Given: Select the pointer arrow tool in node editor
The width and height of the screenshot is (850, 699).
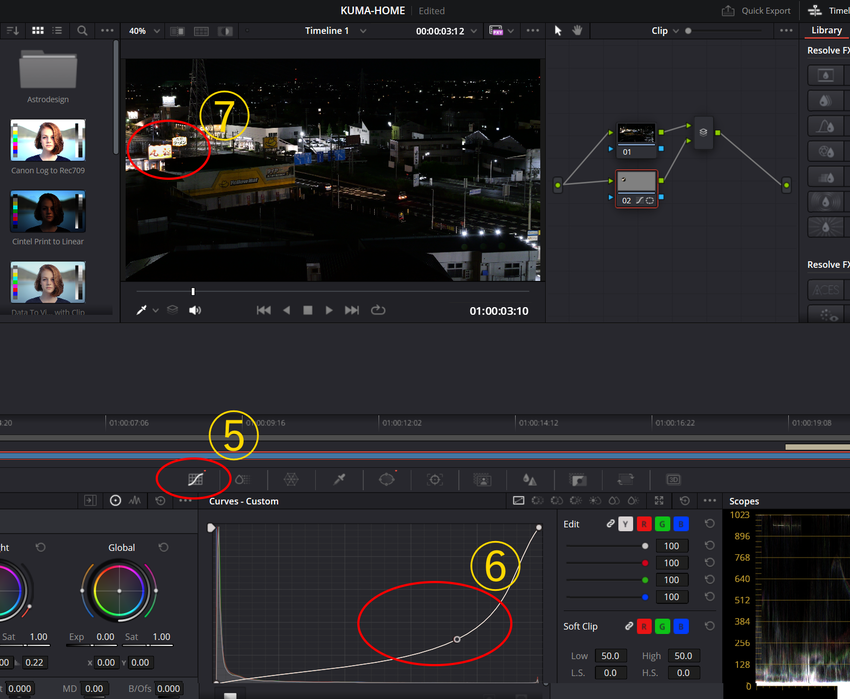Looking at the screenshot, I should 558,30.
